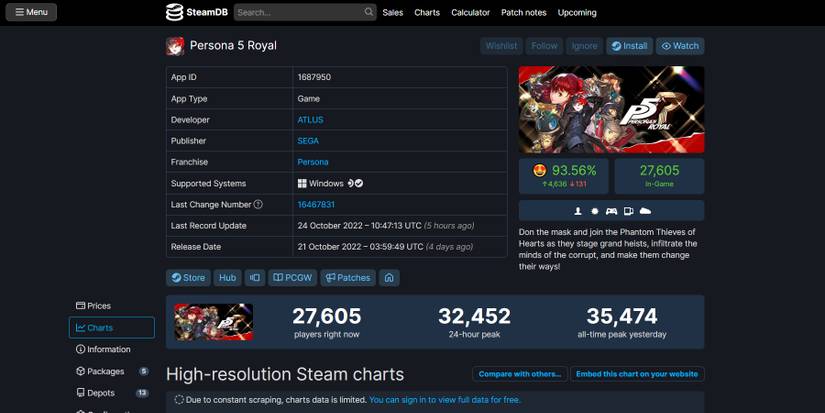
Task: Select the Charts sidebar tab
Action: [112, 328]
